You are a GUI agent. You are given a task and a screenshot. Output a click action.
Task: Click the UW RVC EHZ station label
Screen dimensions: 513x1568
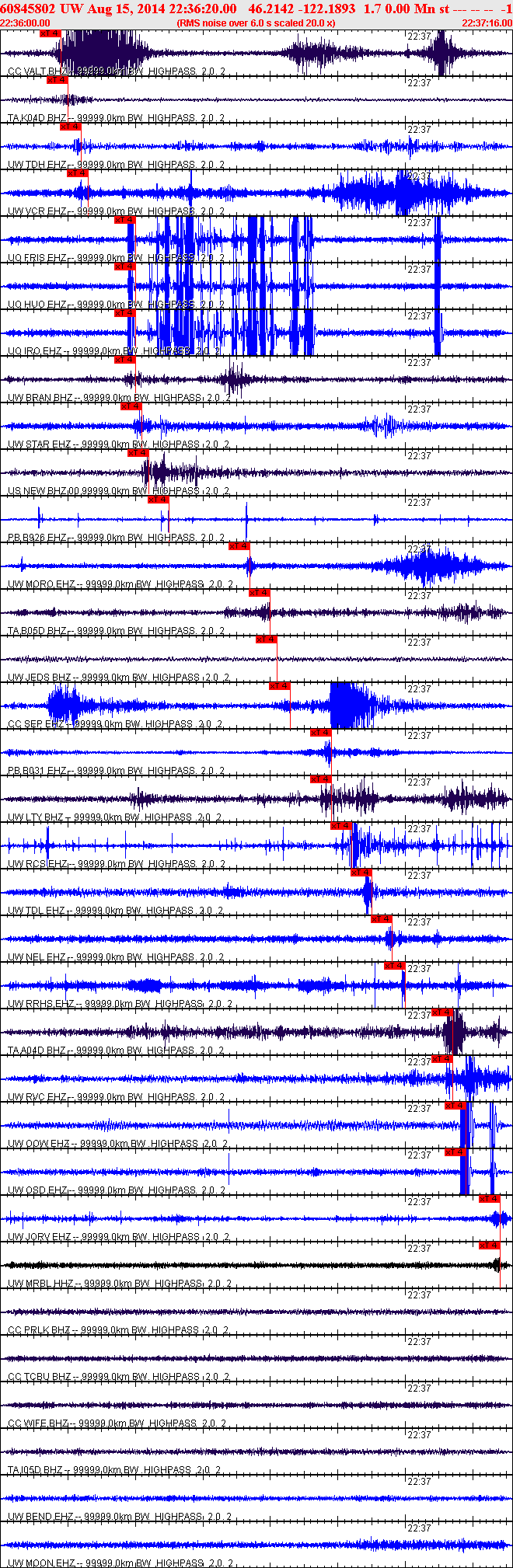pos(37,1097)
